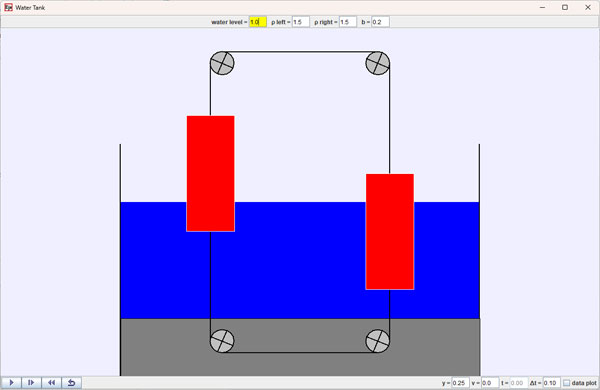Click the water level input field
The image size is (600, 390).
[x=258, y=22]
